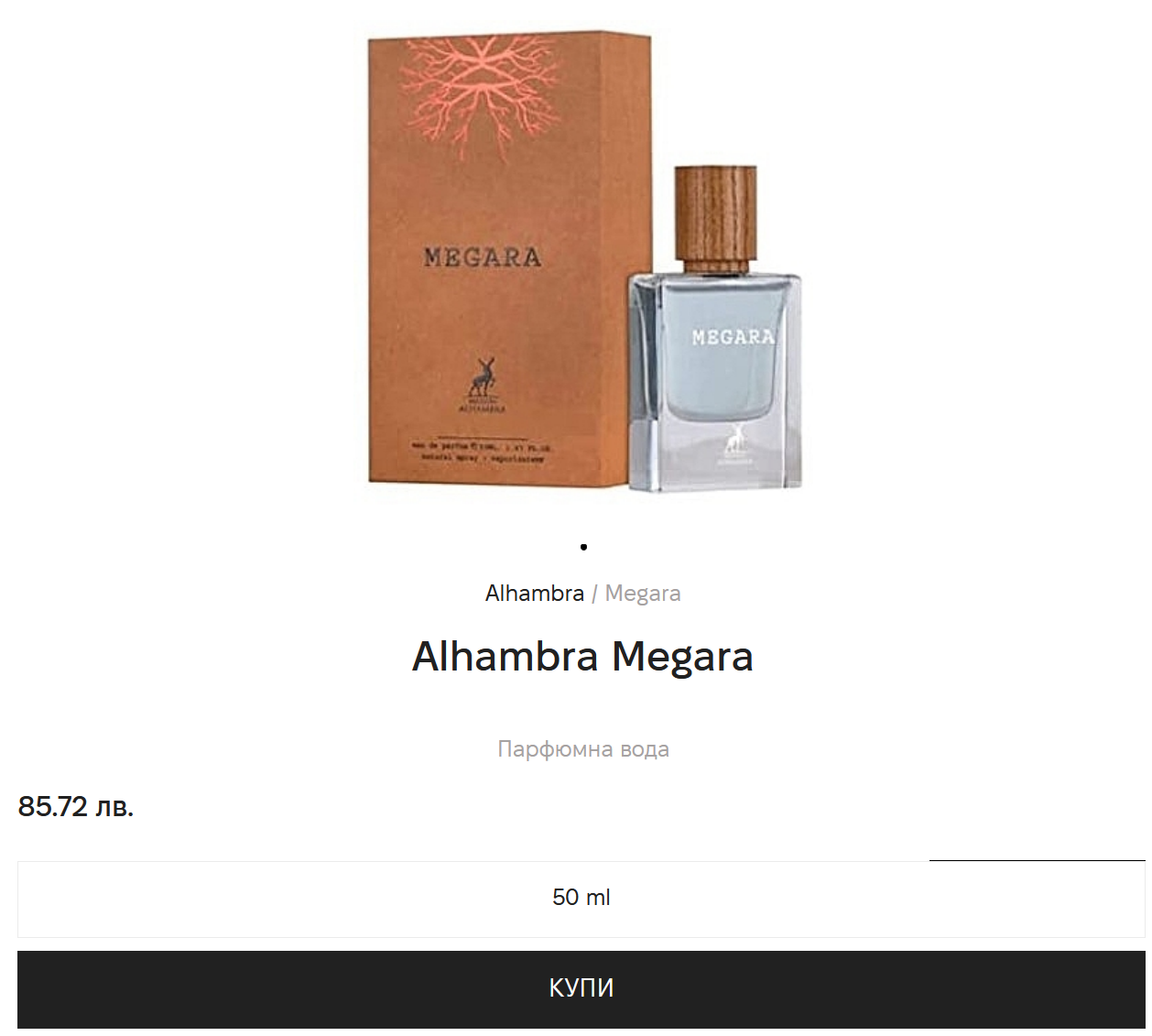Click the dark line above the size selector

(x=1038, y=860)
